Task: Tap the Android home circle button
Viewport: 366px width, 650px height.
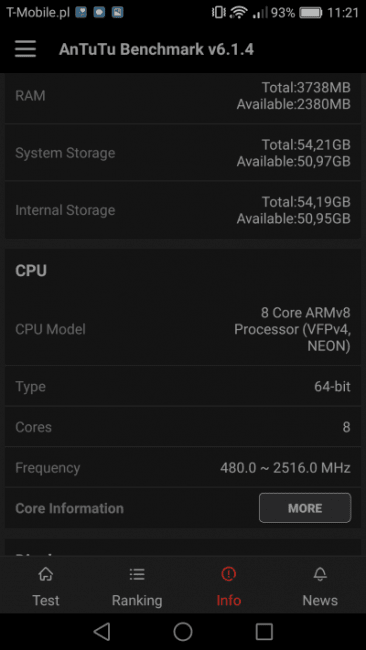Action: point(183,631)
